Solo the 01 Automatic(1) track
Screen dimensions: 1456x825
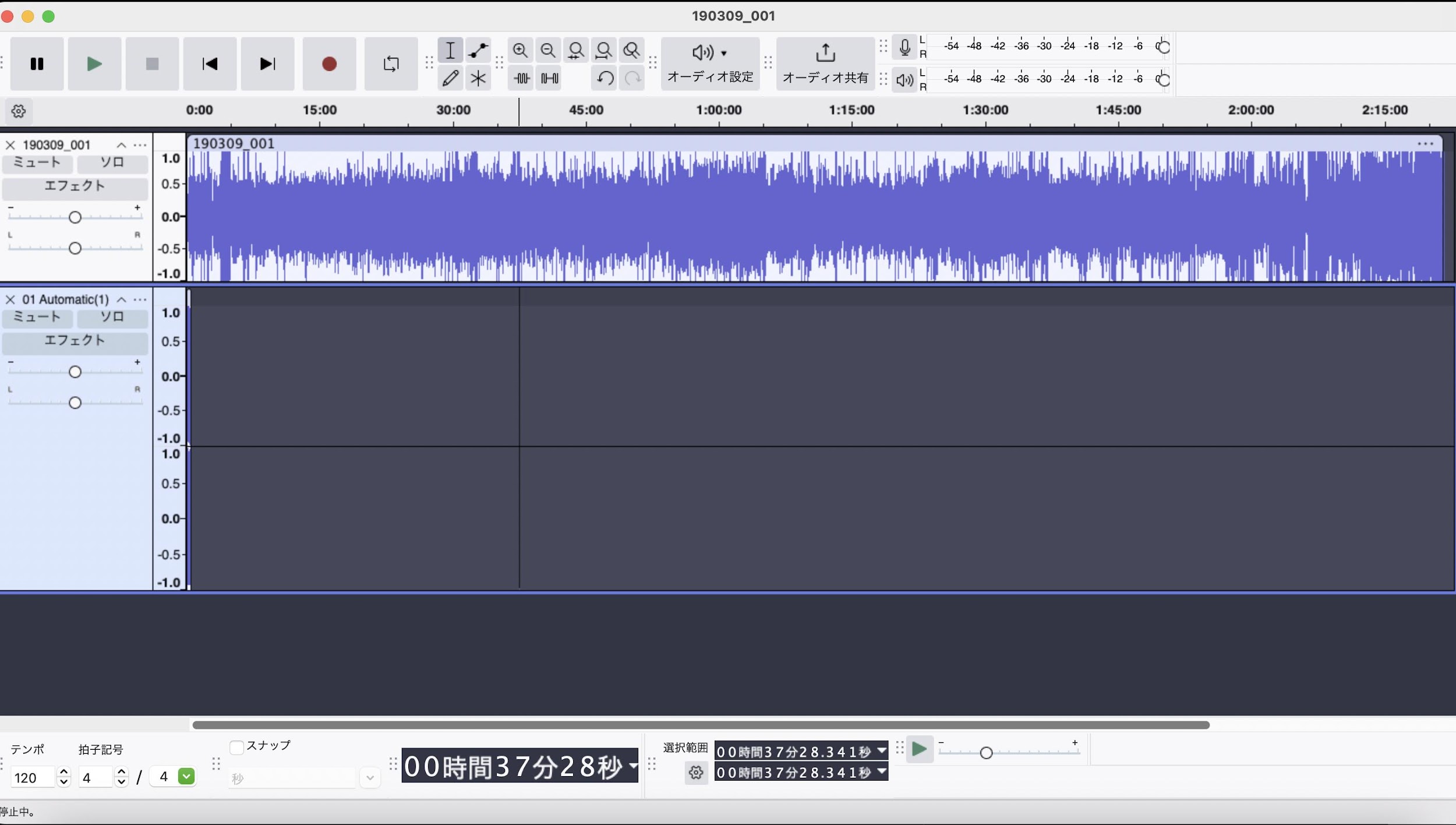point(112,317)
